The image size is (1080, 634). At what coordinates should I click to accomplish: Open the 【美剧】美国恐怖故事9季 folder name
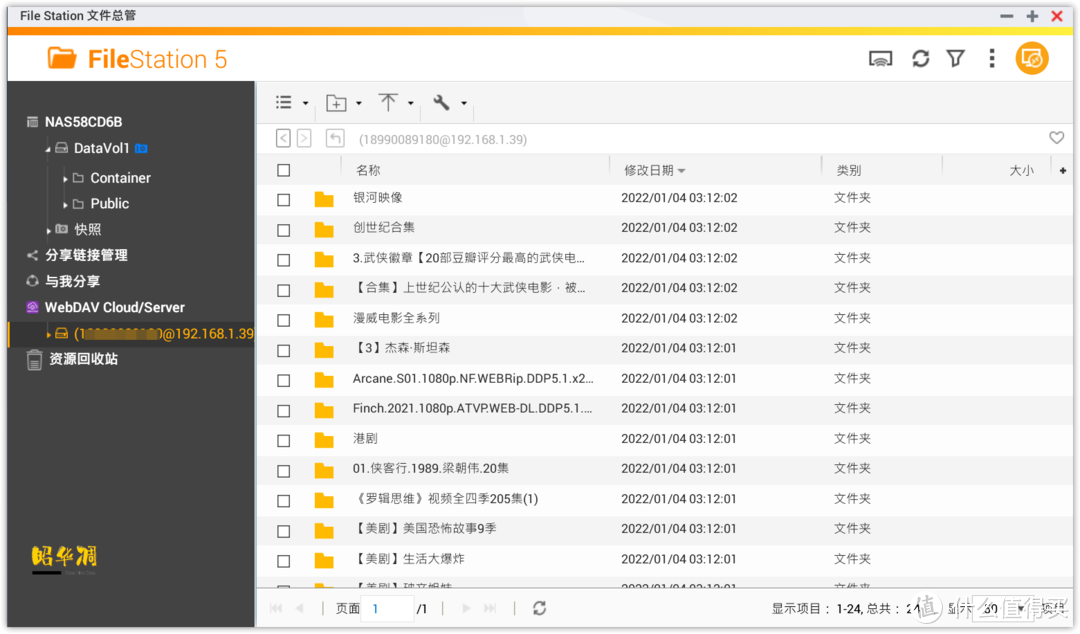pyautogui.click(x=424, y=529)
